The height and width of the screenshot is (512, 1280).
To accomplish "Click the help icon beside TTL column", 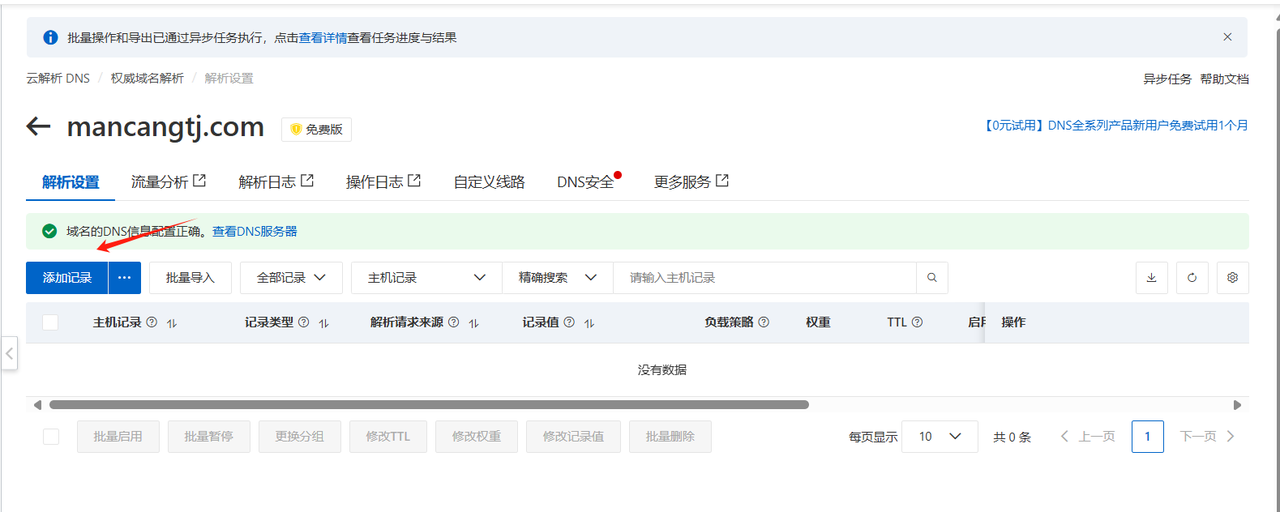I will (917, 323).
